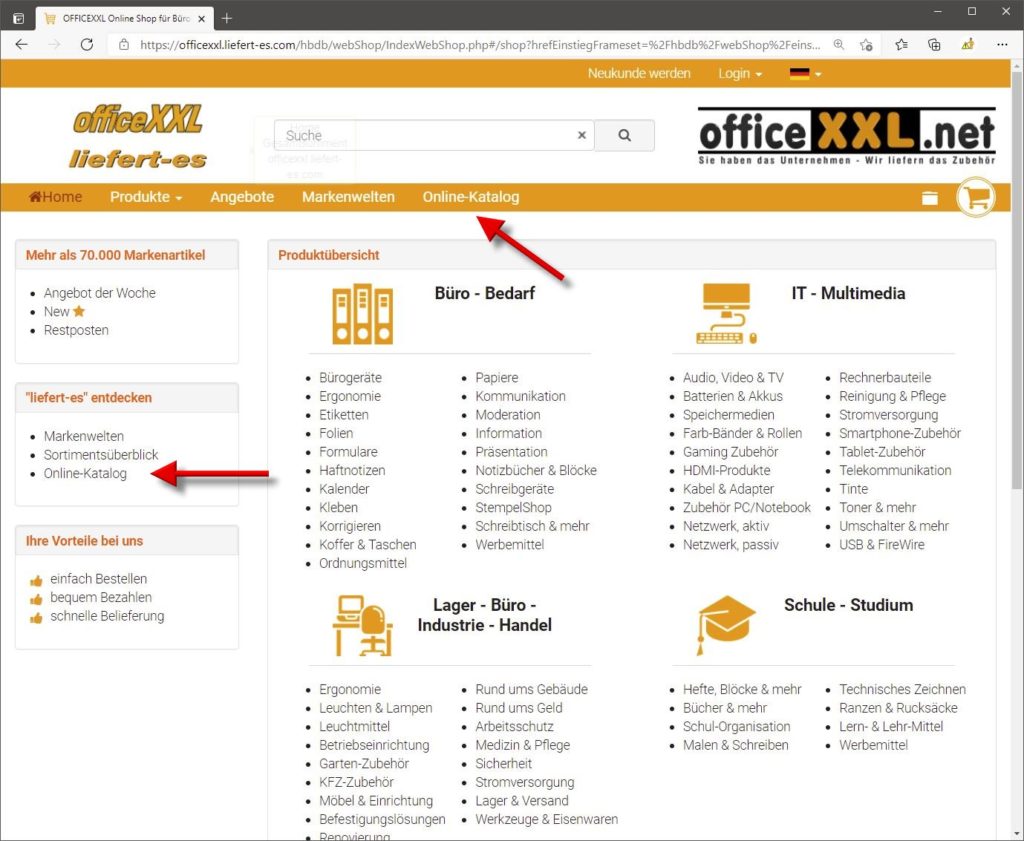This screenshot has height=841, width=1024.
Task: Open the Papiere category
Action: pyautogui.click(x=496, y=377)
